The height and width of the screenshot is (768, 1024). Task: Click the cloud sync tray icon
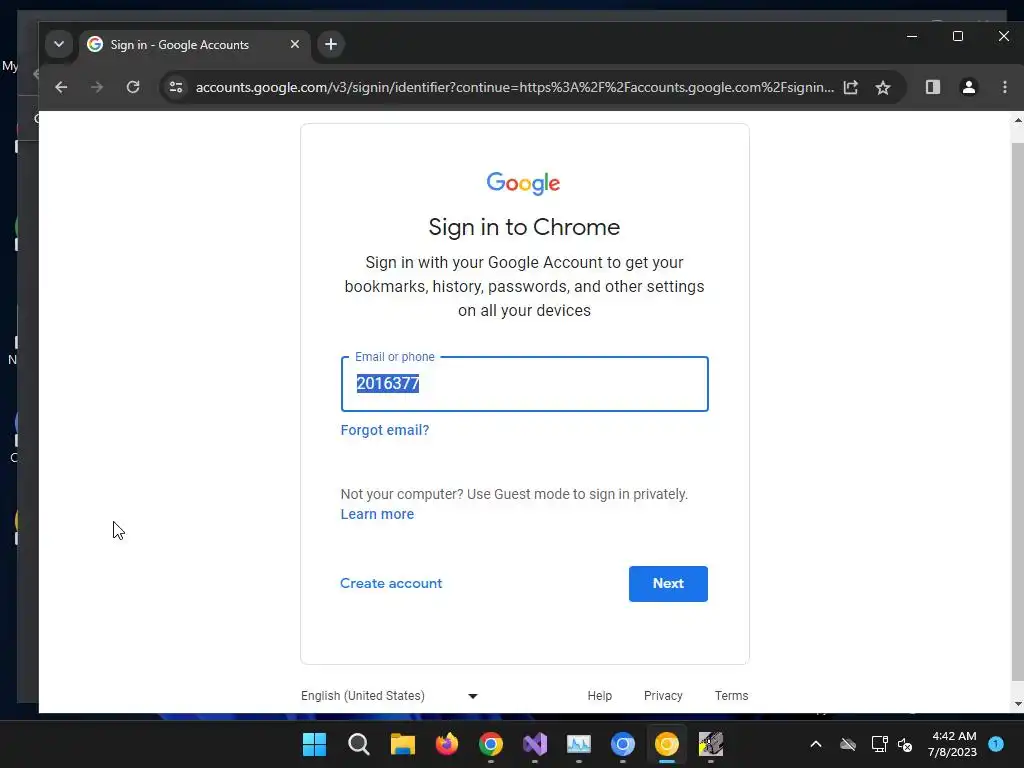pos(848,744)
